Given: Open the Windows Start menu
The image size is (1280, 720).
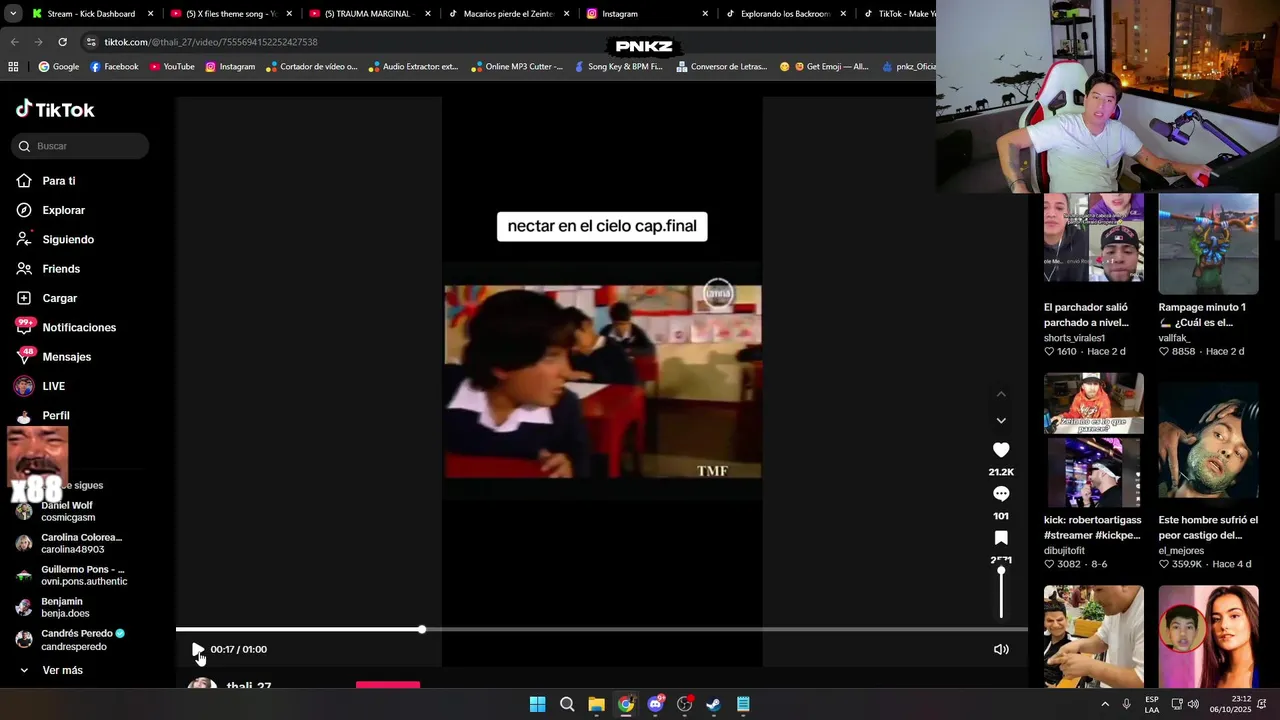Looking at the screenshot, I should click(x=537, y=704).
